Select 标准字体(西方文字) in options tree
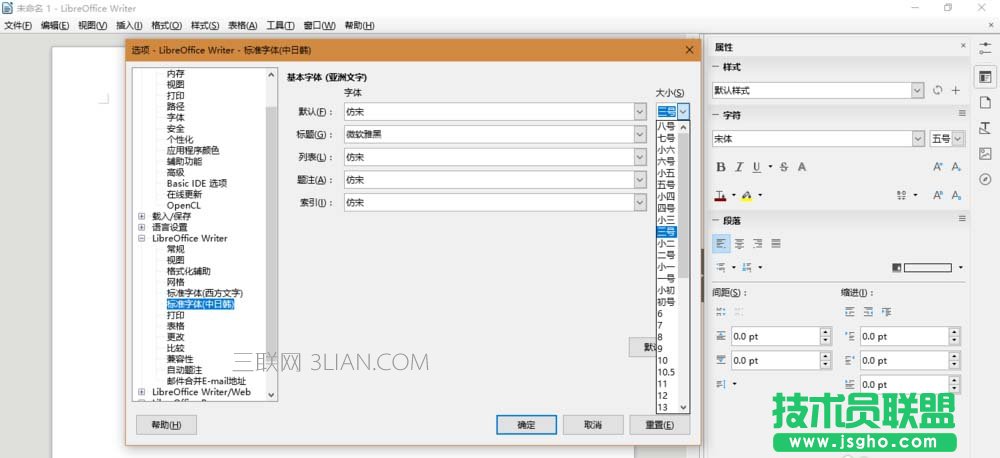 pos(205,293)
